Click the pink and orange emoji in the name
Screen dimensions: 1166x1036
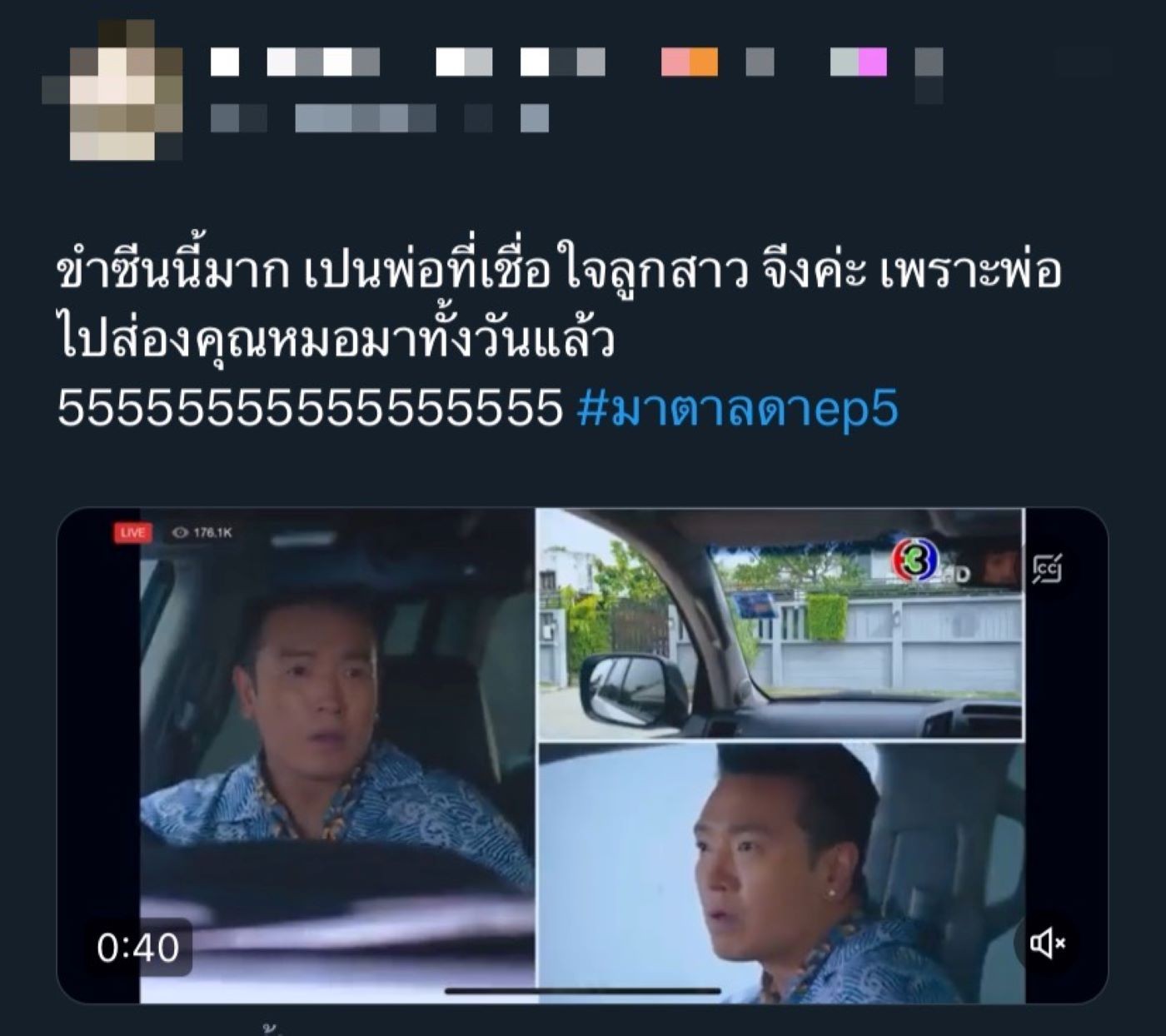[x=690, y=62]
